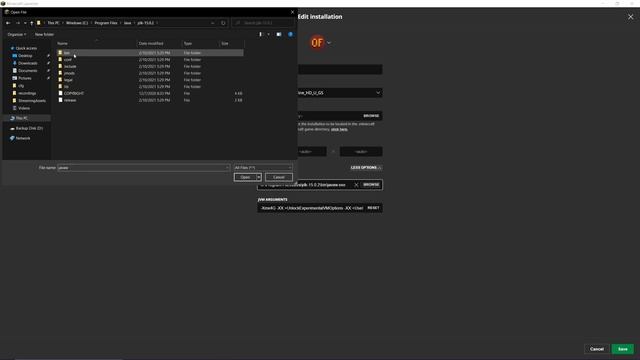Click 'Program Files' in the address breadcrumb

pos(106,23)
